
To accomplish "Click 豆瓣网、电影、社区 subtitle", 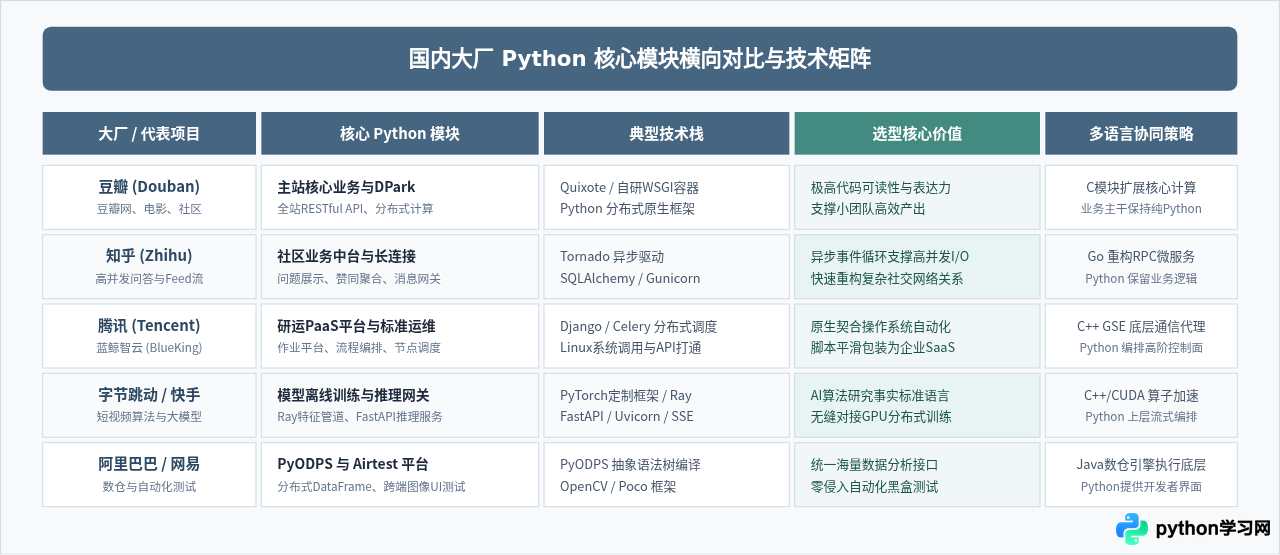I will tap(149, 209).
